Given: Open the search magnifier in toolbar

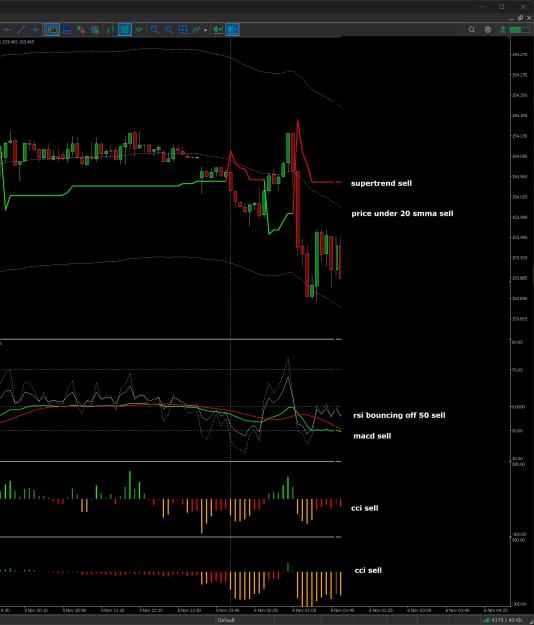Looking at the screenshot, I should (x=472, y=29).
